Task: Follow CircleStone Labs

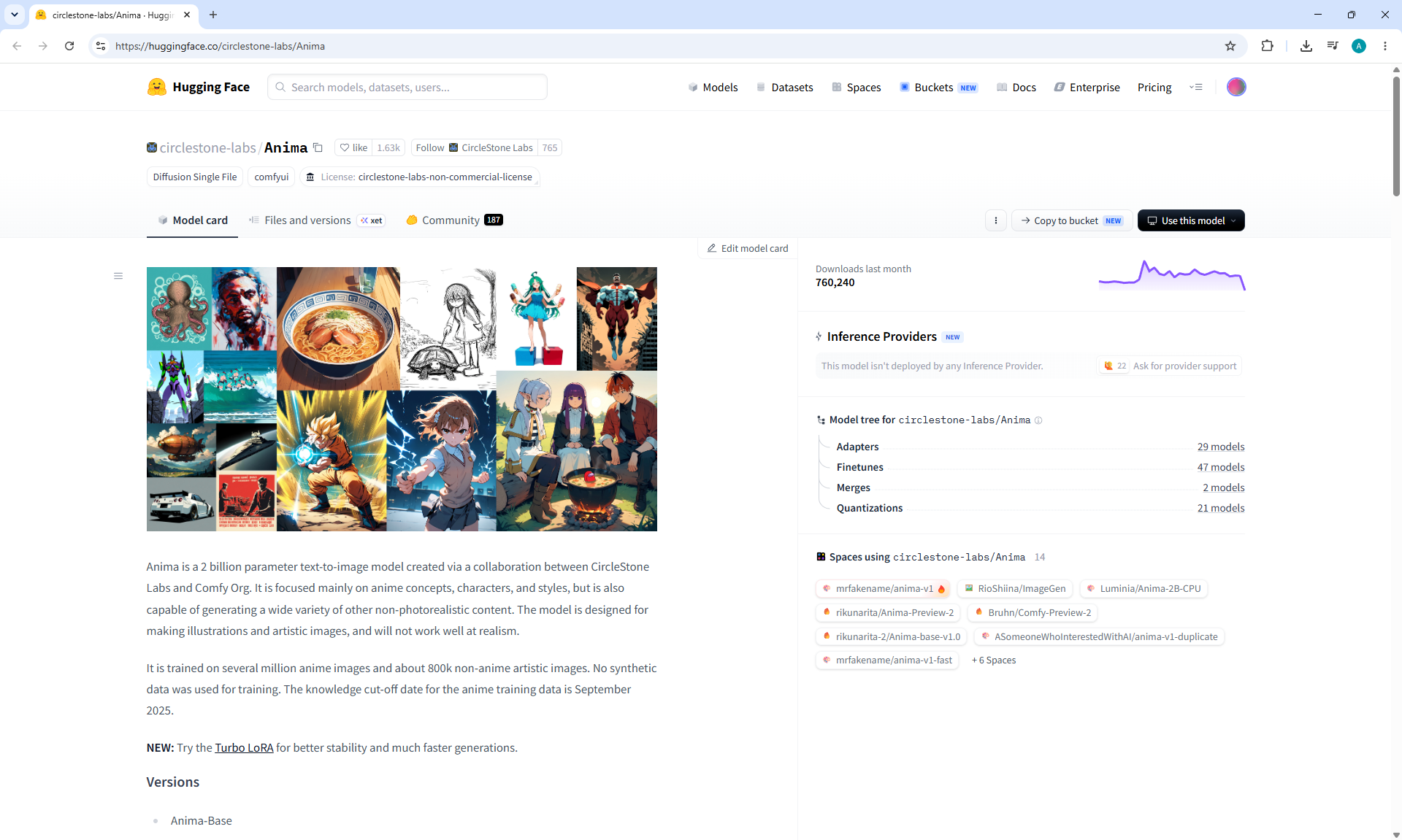Action: (475, 147)
